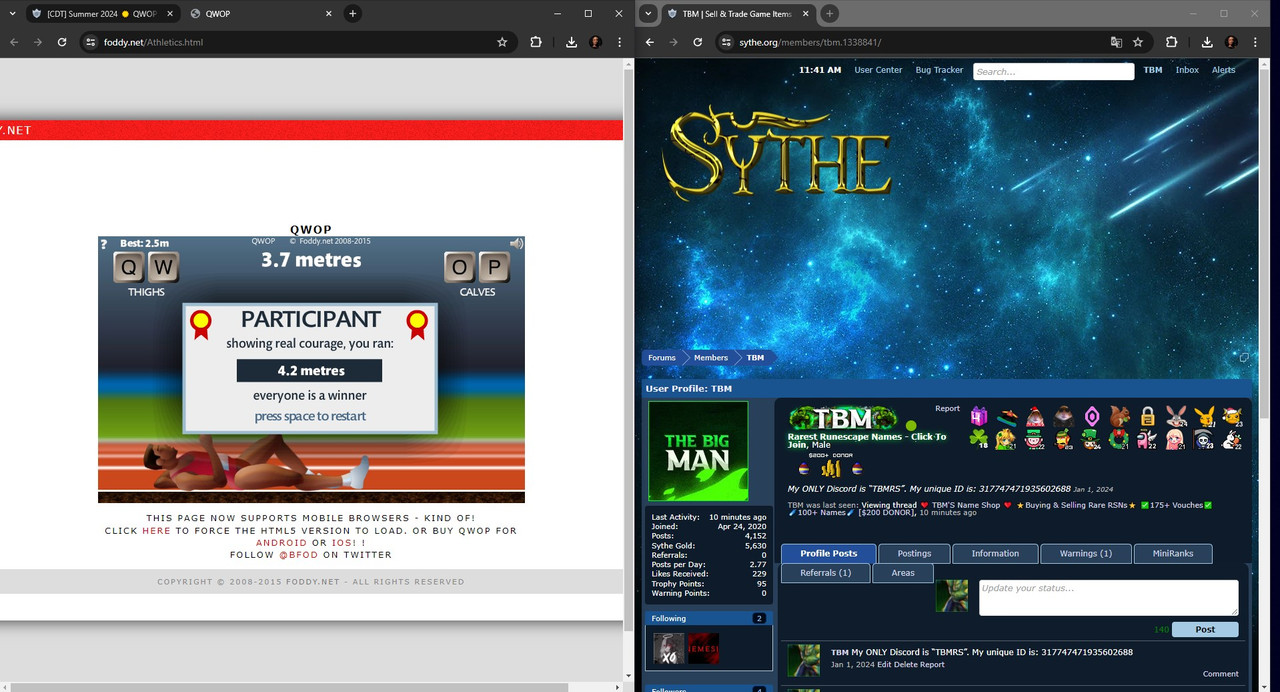Viewport: 1280px width, 692px height.
Task: Click the translate page icon in Sythe address bar
Action: [1116, 42]
